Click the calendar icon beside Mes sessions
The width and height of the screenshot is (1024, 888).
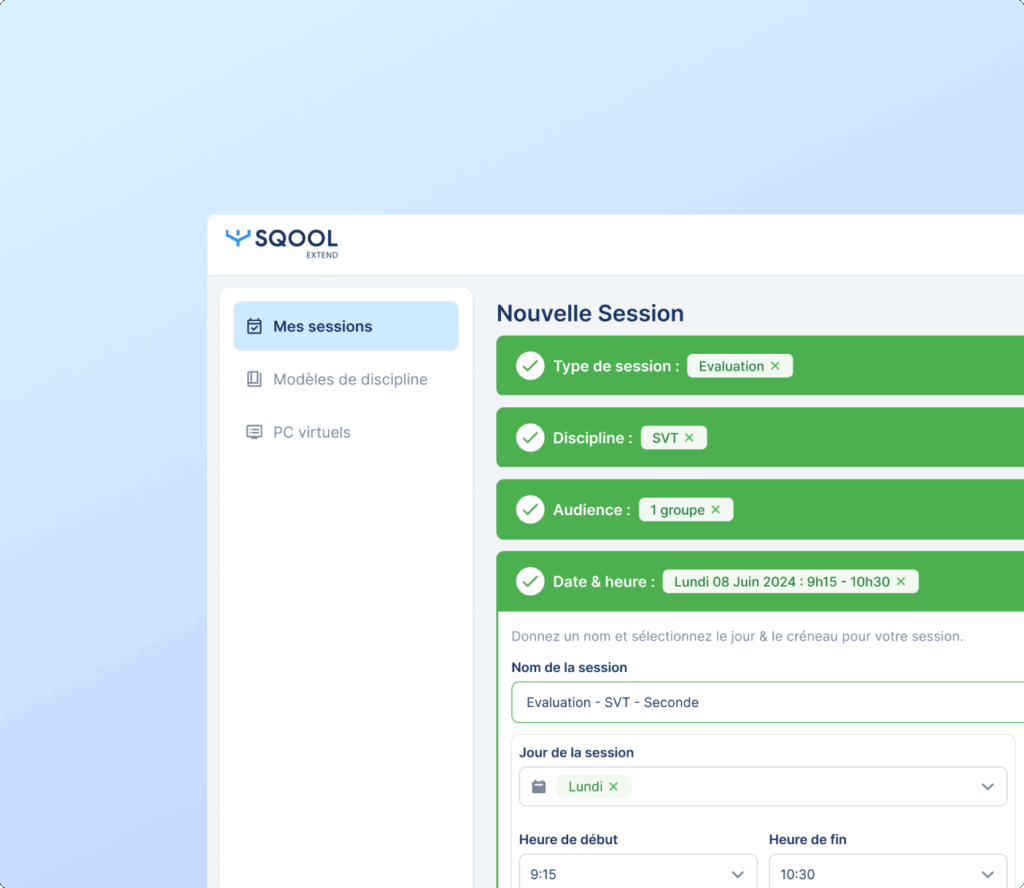[254, 326]
